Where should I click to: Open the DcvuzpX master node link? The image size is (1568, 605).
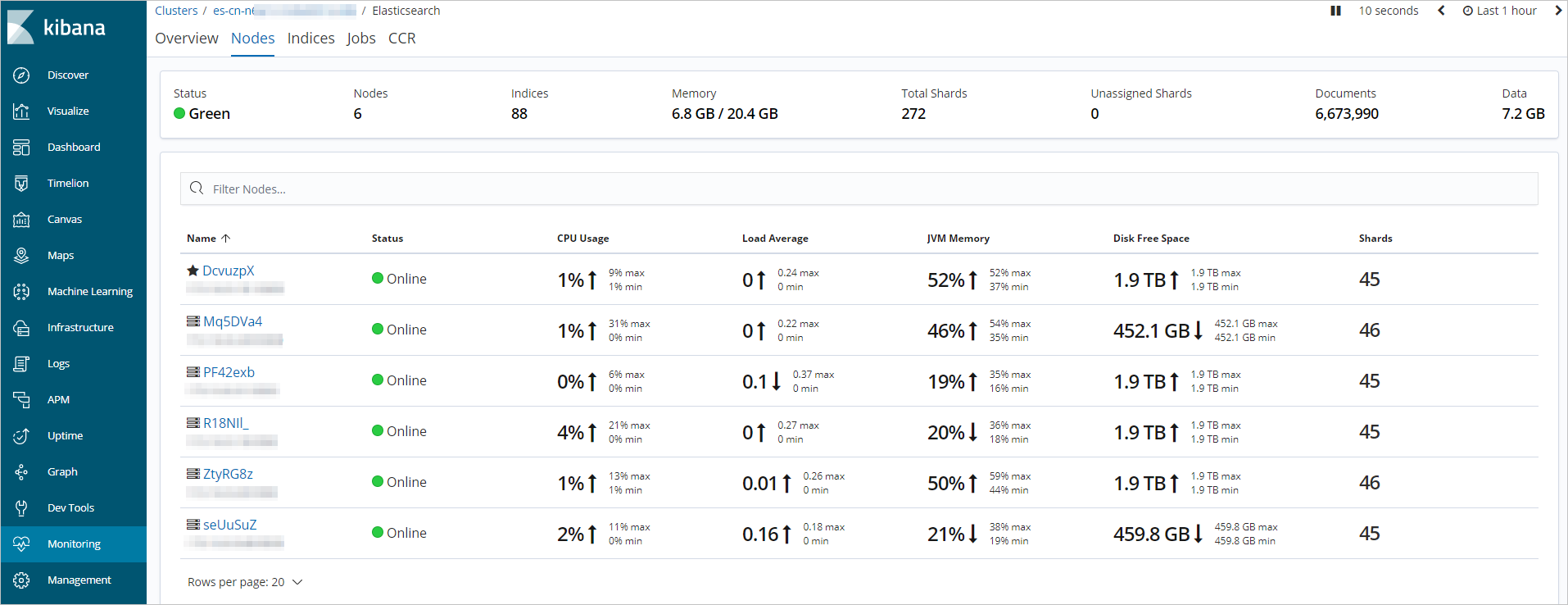[229, 271]
